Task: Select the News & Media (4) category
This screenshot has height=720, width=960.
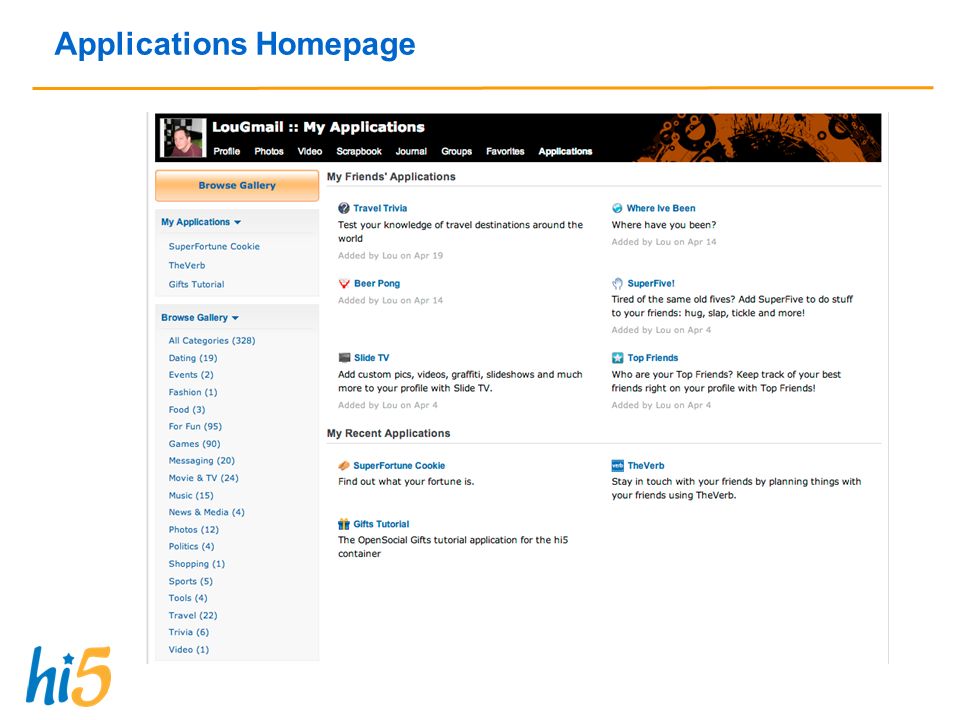Action: [206, 512]
